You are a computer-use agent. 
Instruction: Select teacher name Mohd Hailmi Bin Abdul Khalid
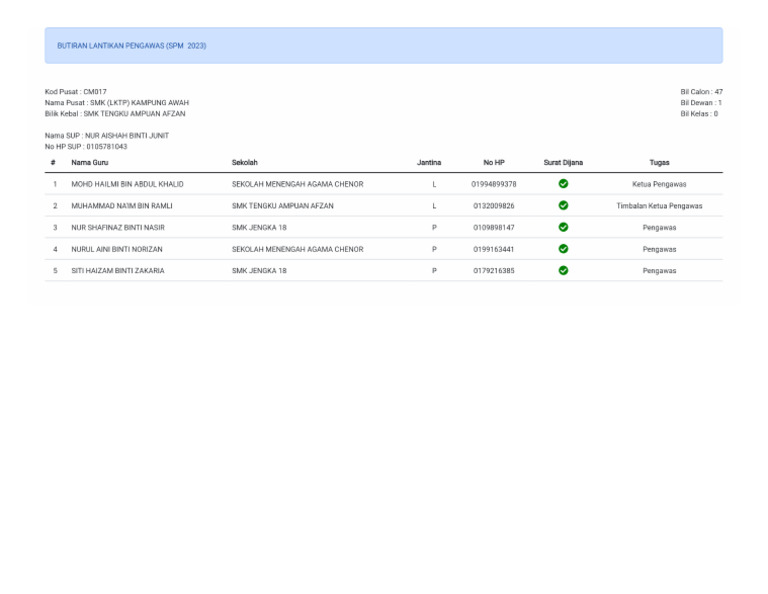(x=127, y=184)
